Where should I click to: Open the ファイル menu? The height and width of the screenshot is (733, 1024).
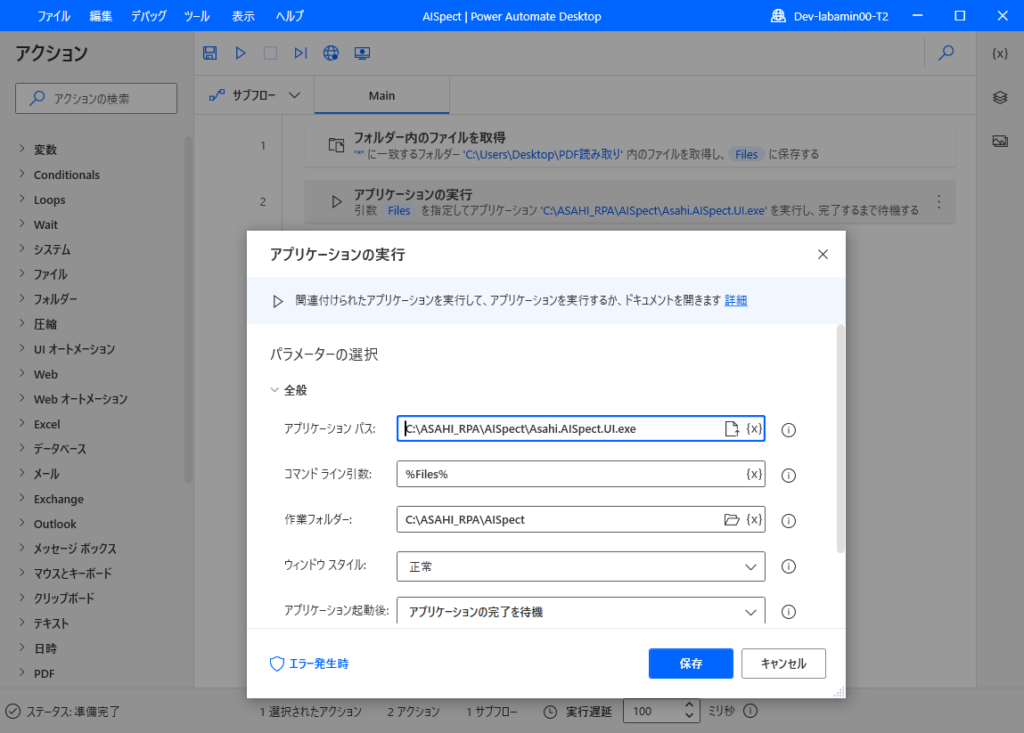click(x=54, y=16)
